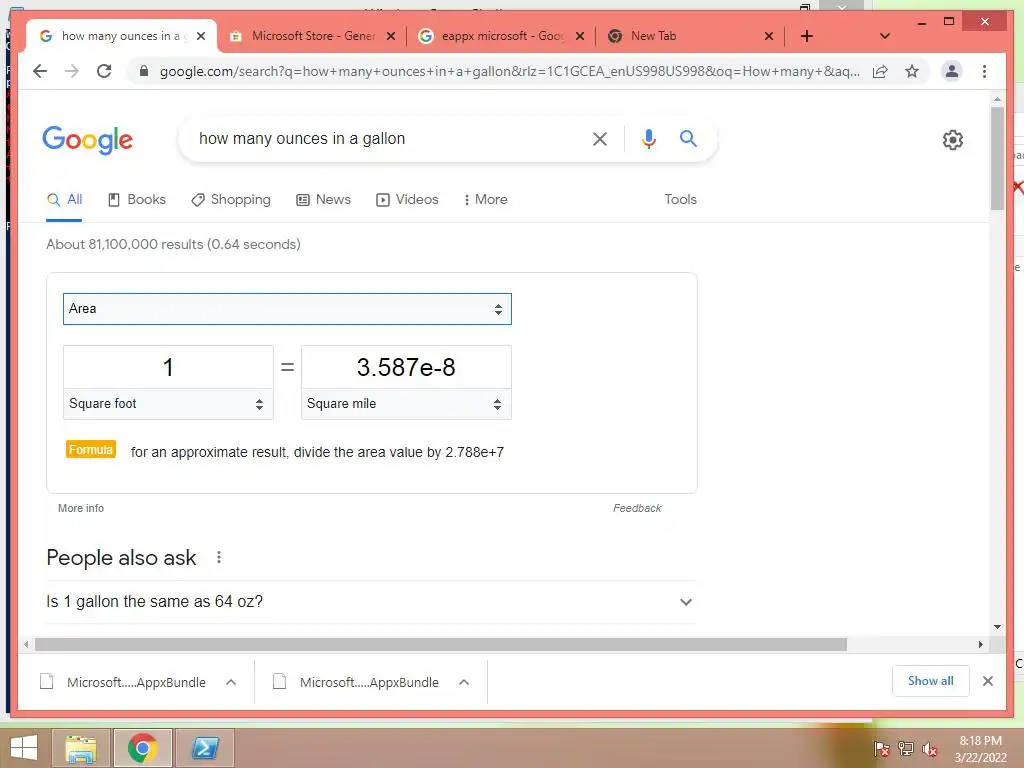Viewport: 1024px width, 768px height.
Task: Click the Google logo
Action: pyautogui.click(x=88, y=139)
